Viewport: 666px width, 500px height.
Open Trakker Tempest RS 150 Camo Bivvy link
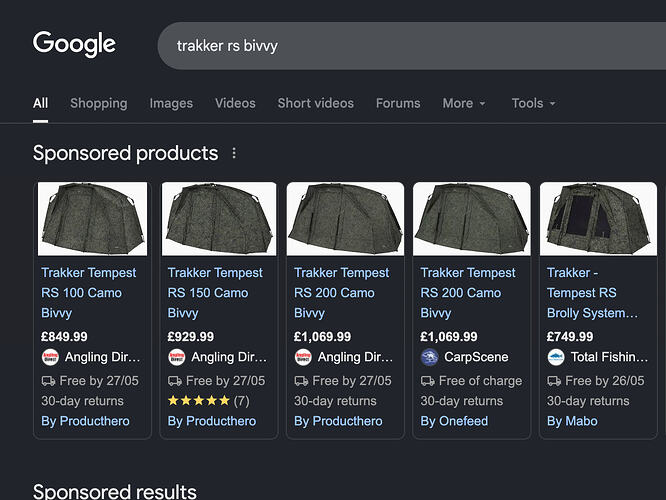pos(215,293)
